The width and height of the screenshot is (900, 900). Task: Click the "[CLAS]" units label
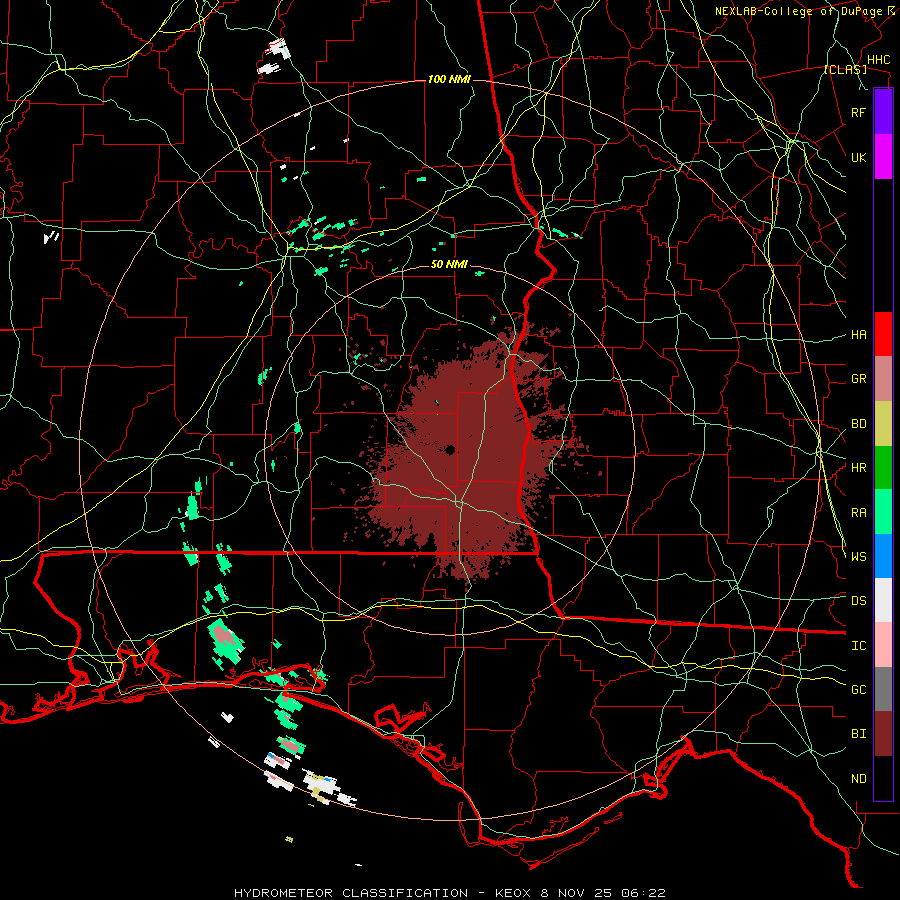pos(845,70)
